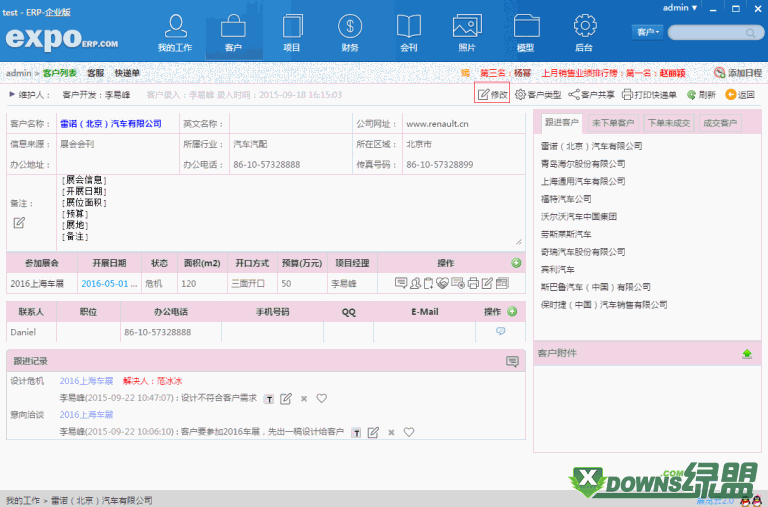The image size is (768, 507).
Task: Click handshake heart icon in exhibition row
Action: pyautogui.click(x=442, y=283)
